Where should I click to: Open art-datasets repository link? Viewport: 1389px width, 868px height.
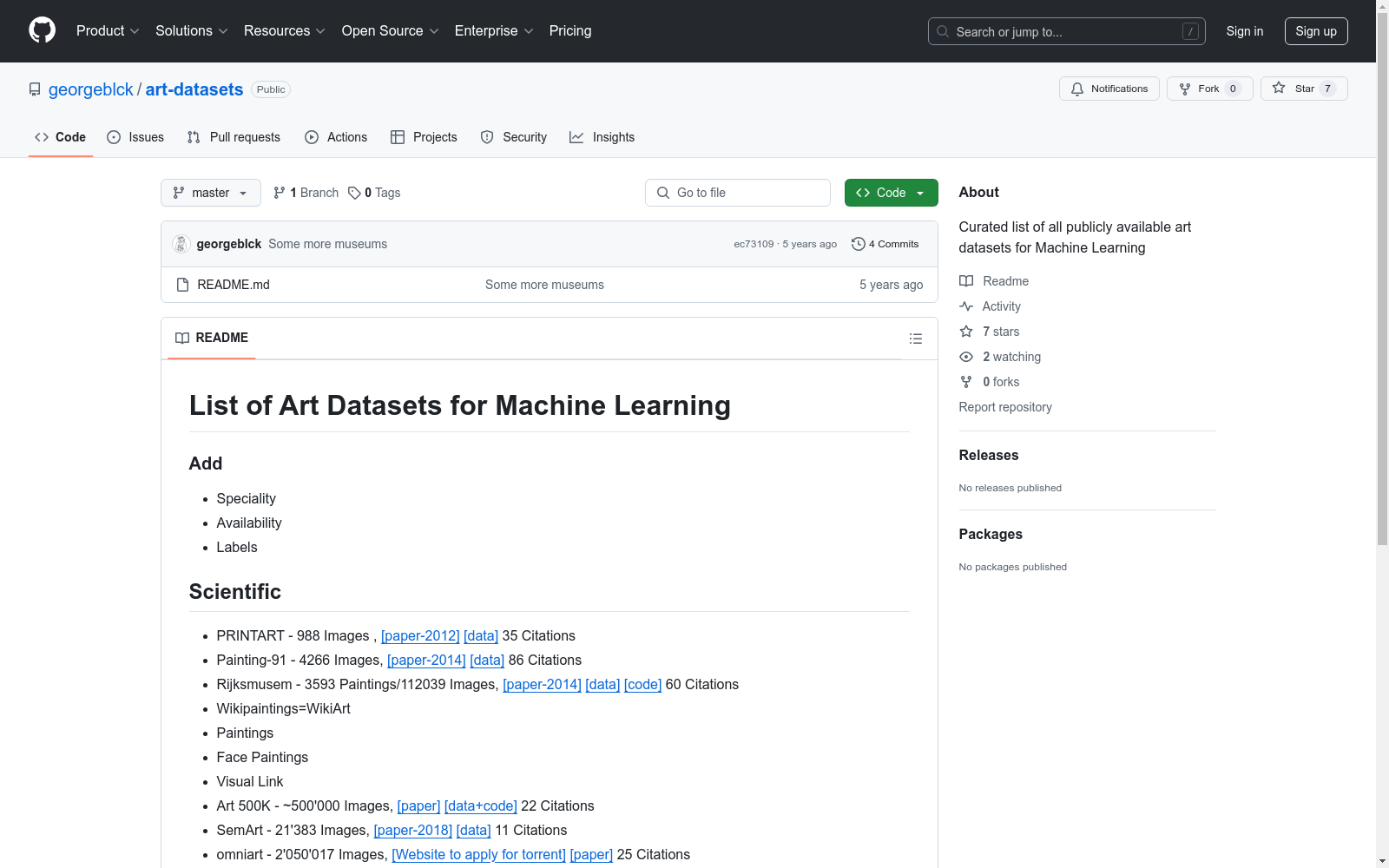[x=194, y=89]
